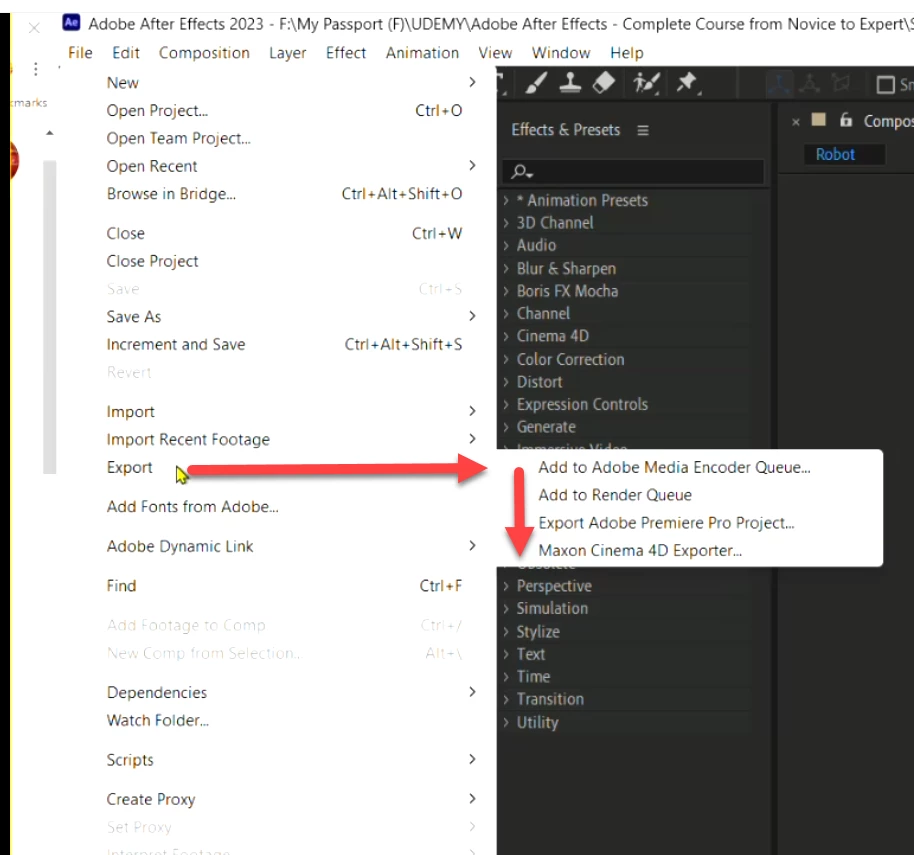Viewport: 914px width, 855px height.
Task: Expand the Generate effects category
Action: 506,427
